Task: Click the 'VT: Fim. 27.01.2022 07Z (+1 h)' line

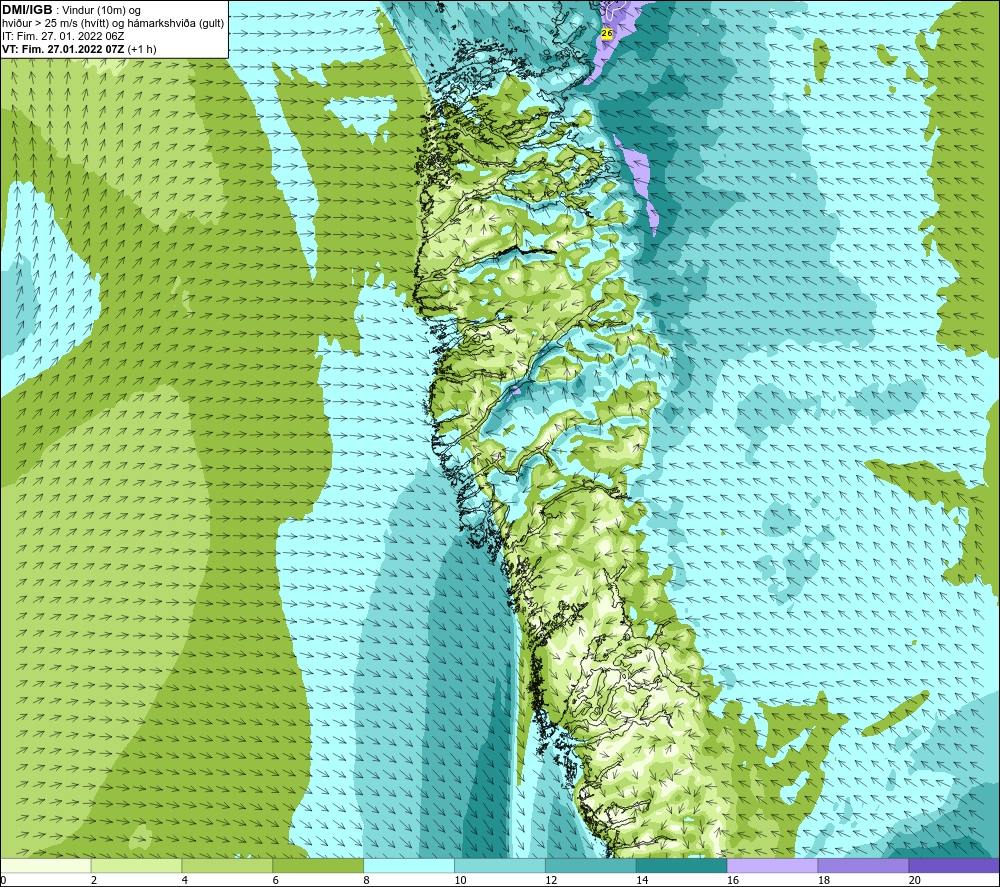Action: pyautogui.click(x=79, y=49)
